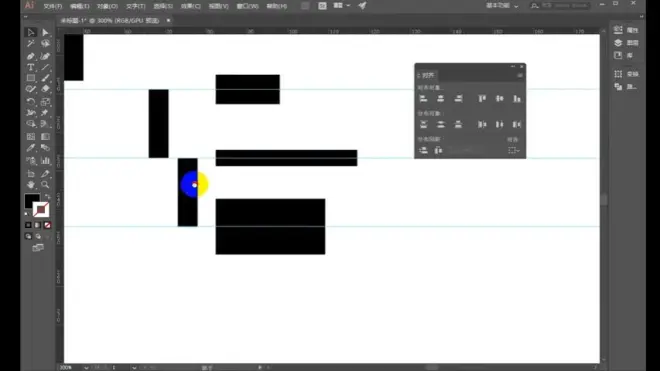Select the Blend tool
The height and width of the screenshot is (371, 660).
point(45,148)
